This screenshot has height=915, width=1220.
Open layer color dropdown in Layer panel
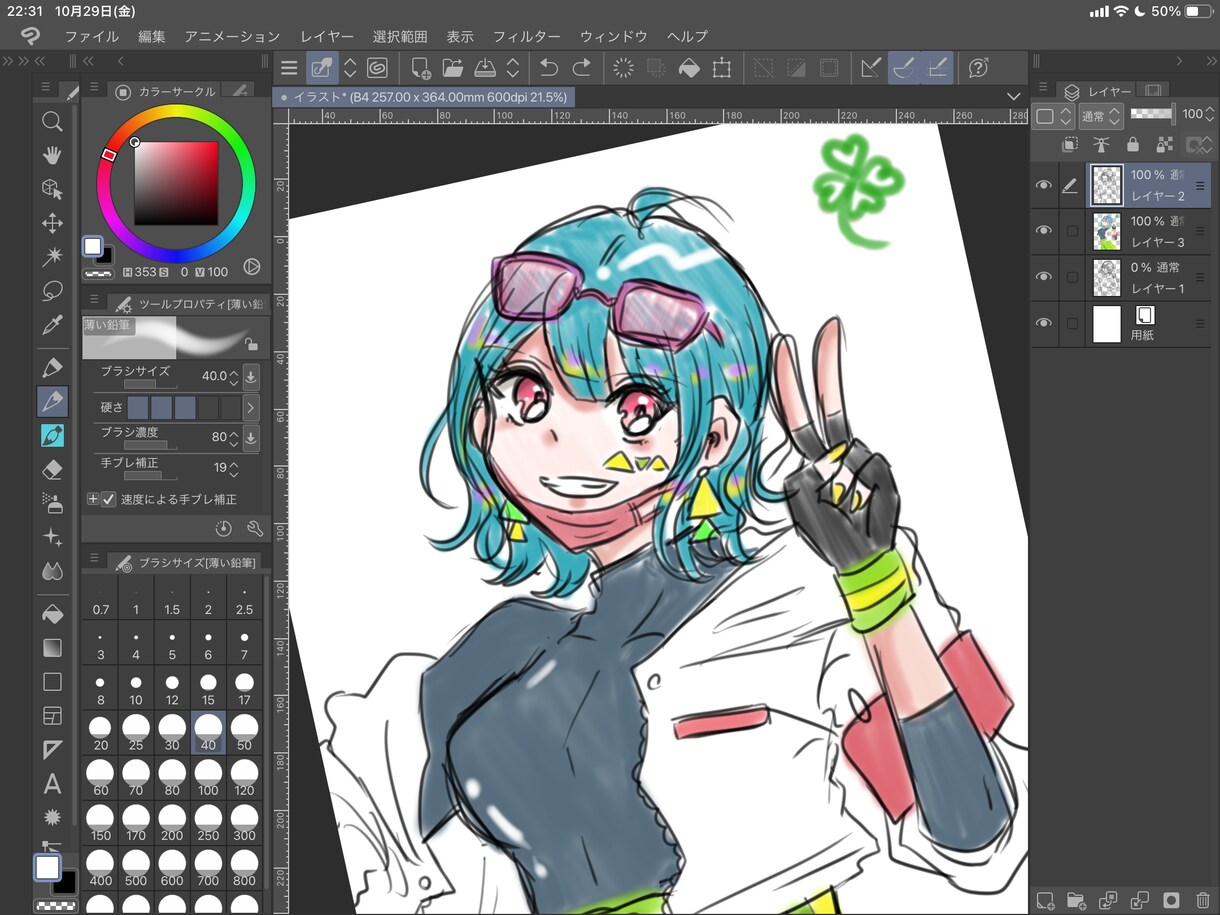1054,116
